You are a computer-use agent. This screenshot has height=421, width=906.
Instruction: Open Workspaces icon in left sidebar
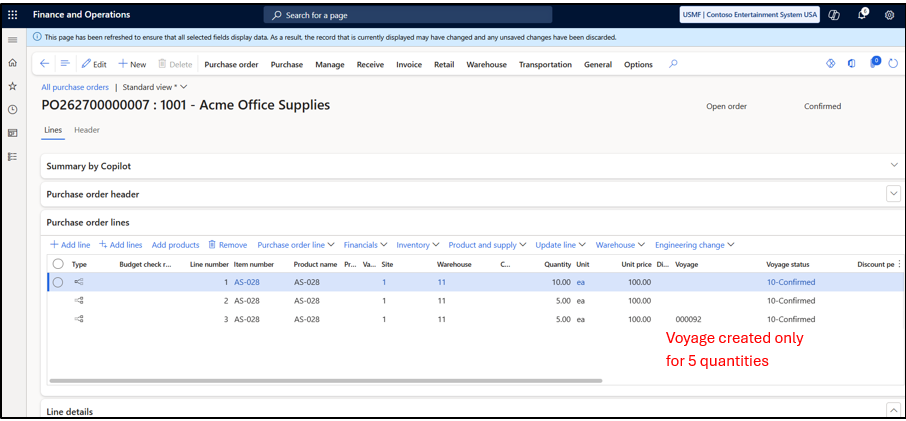pyautogui.click(x=12, y=133)
